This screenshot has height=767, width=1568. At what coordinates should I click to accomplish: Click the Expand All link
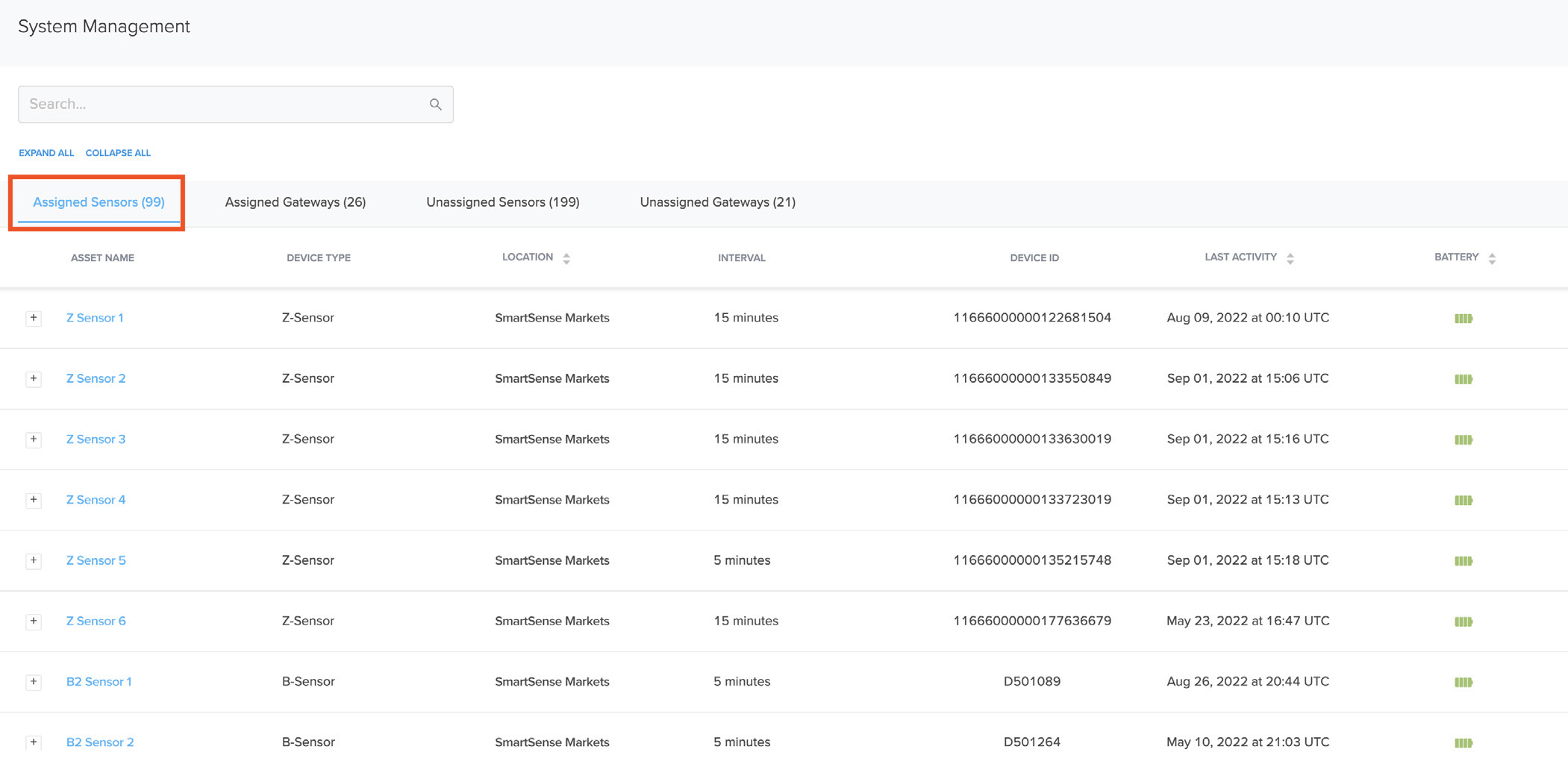coord(46,153)
